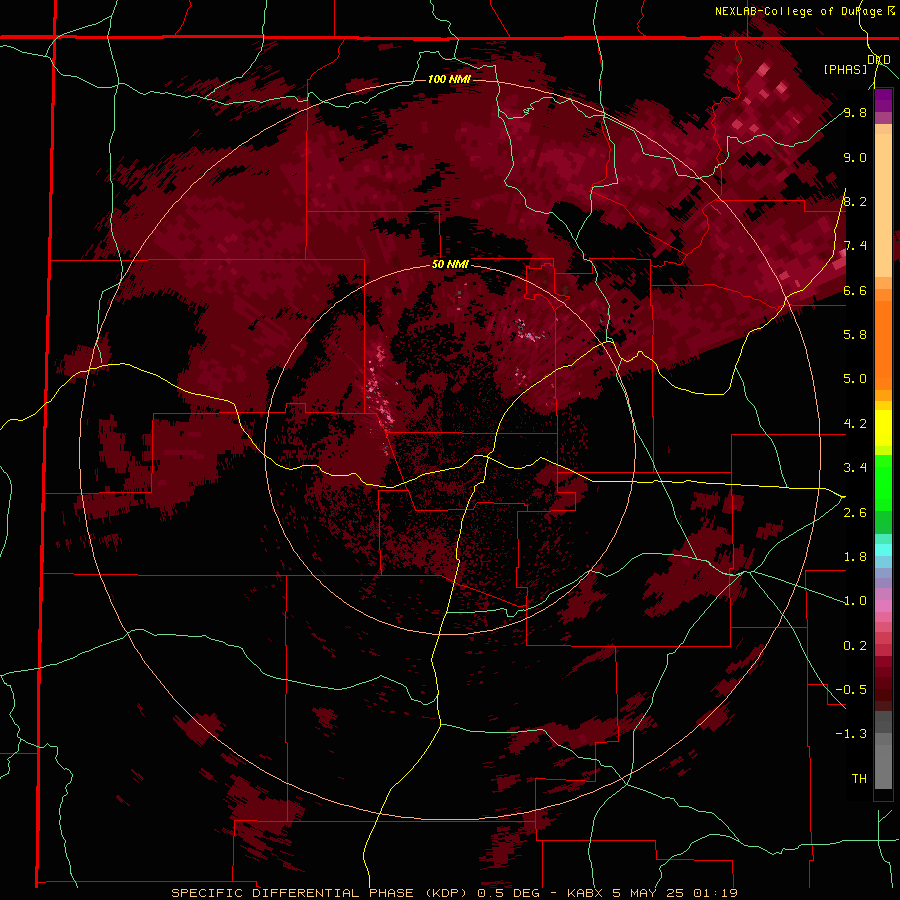The height and width of the screenshot is (900, 900).
Task: Click the 50 NMI range ring label
Action: point(450,265)
